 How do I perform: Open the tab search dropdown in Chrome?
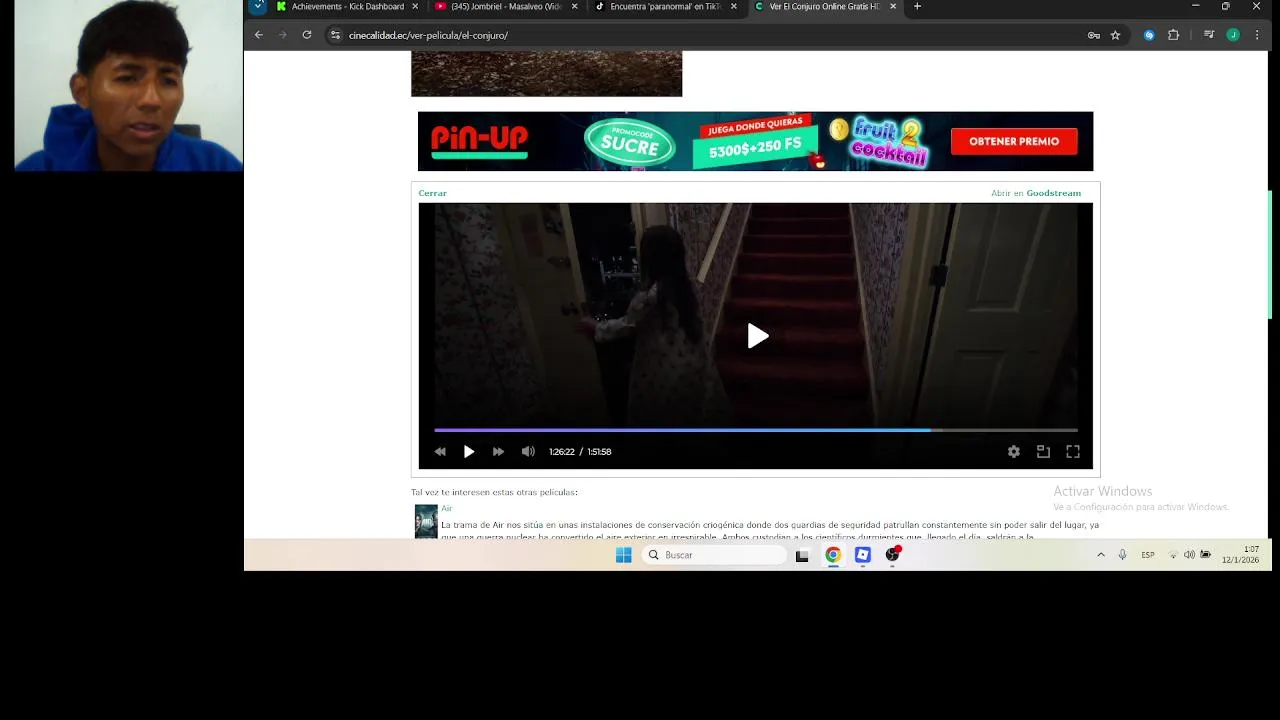point(258,6)
